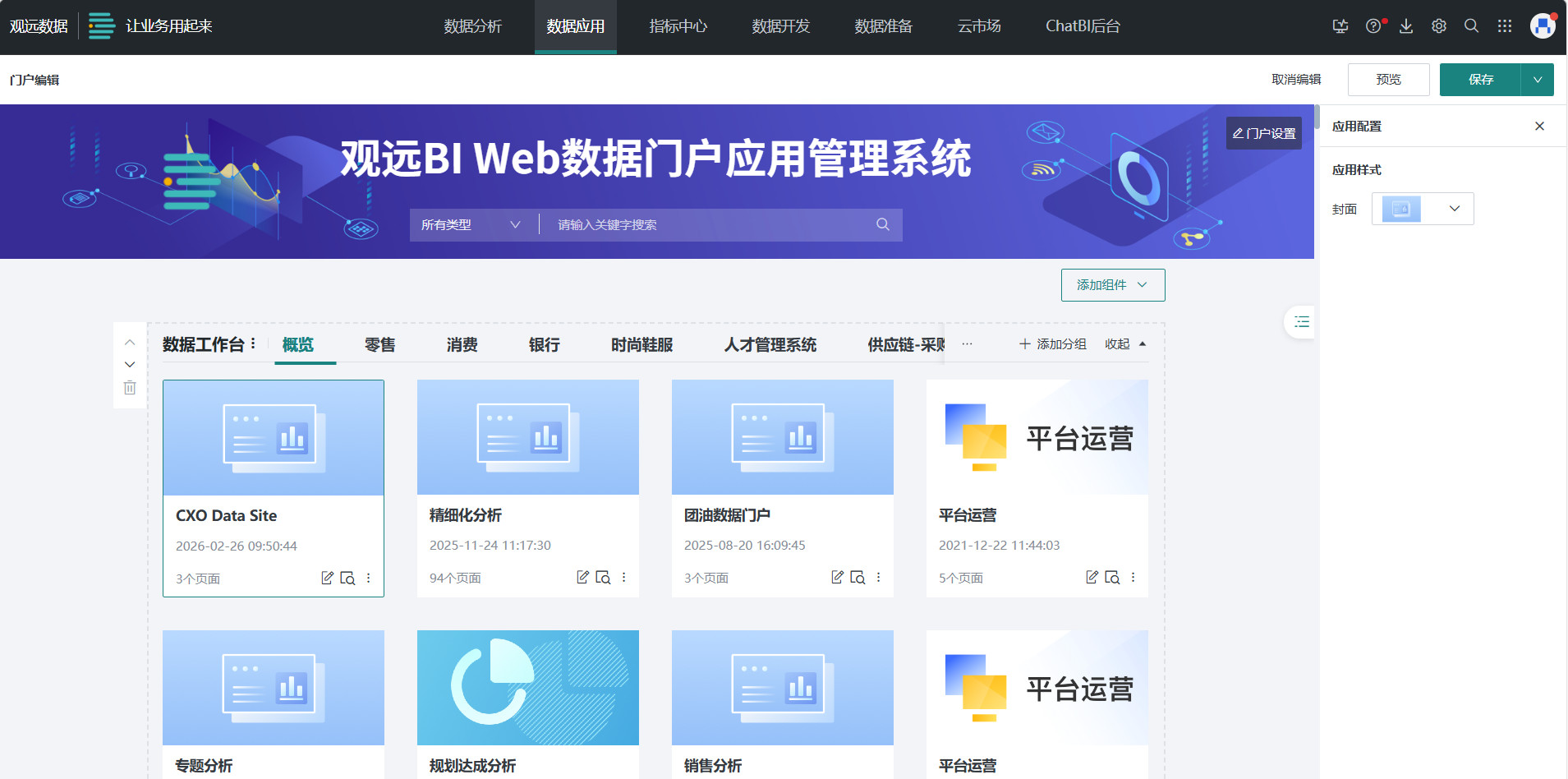Open the settings gear icon
Viewport: 1568px width, 779px height.
click(x=1438, y=25)
